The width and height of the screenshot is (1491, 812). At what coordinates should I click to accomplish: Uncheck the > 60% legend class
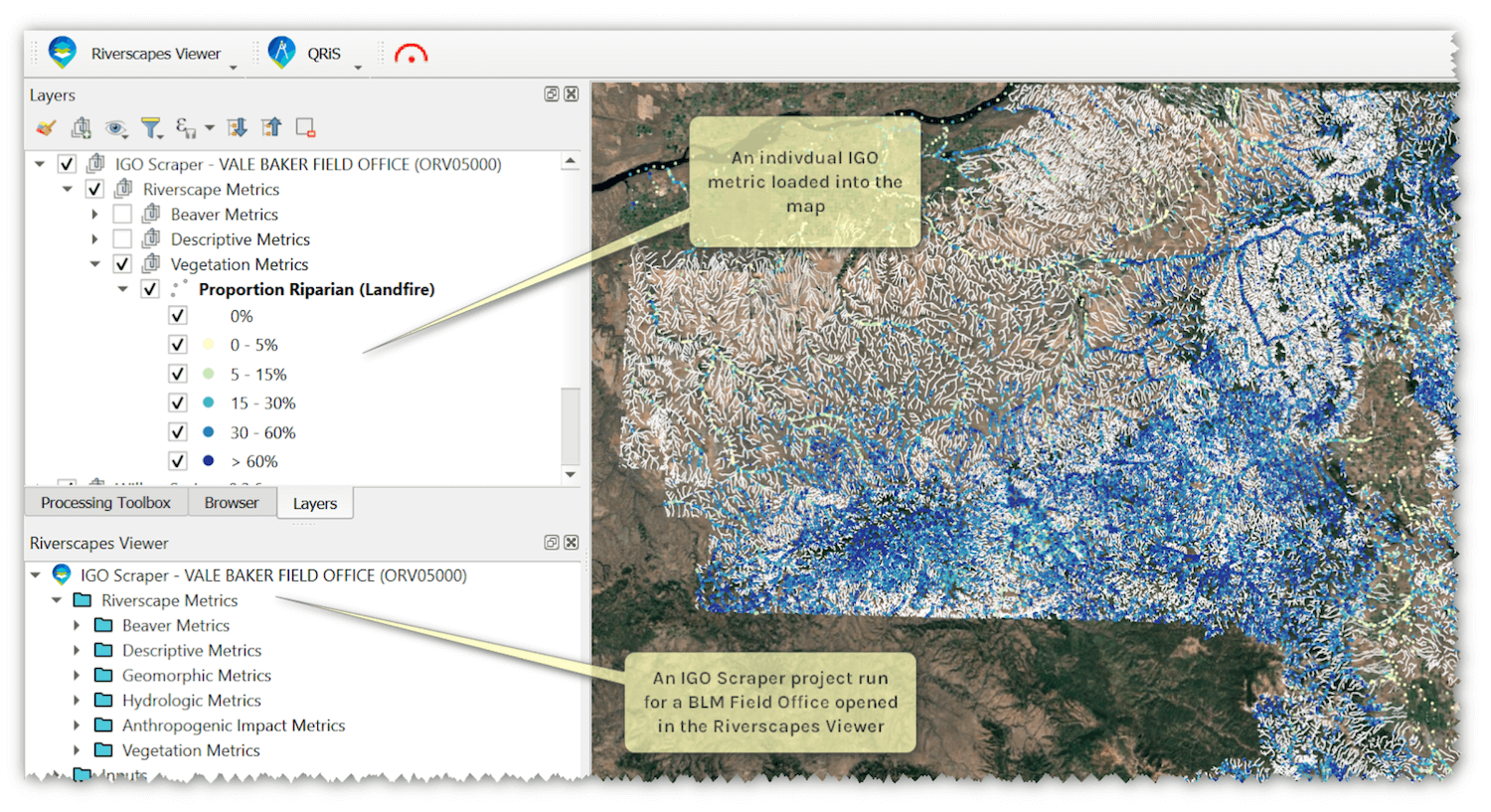click(x=178, y=461)
